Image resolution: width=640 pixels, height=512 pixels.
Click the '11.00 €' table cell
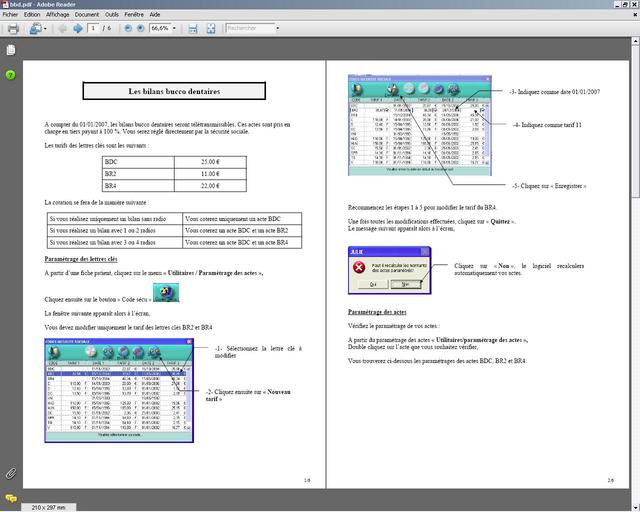point(210,174)
